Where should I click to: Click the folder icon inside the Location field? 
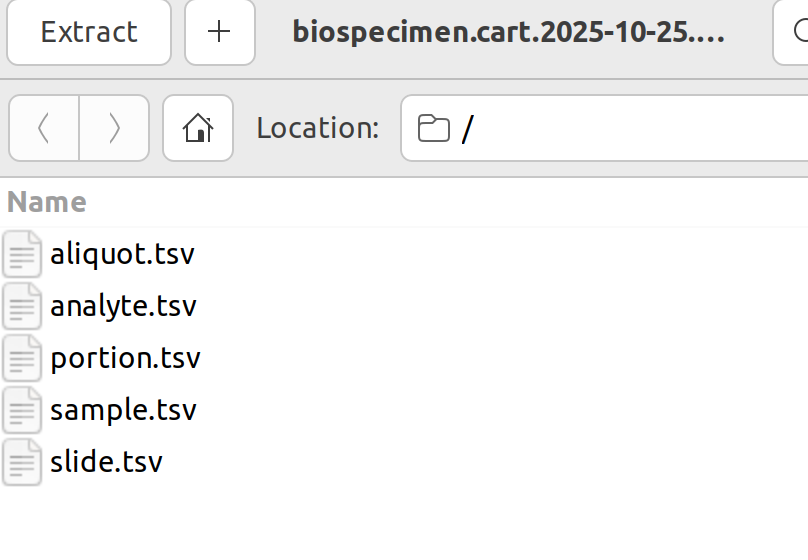433,128
